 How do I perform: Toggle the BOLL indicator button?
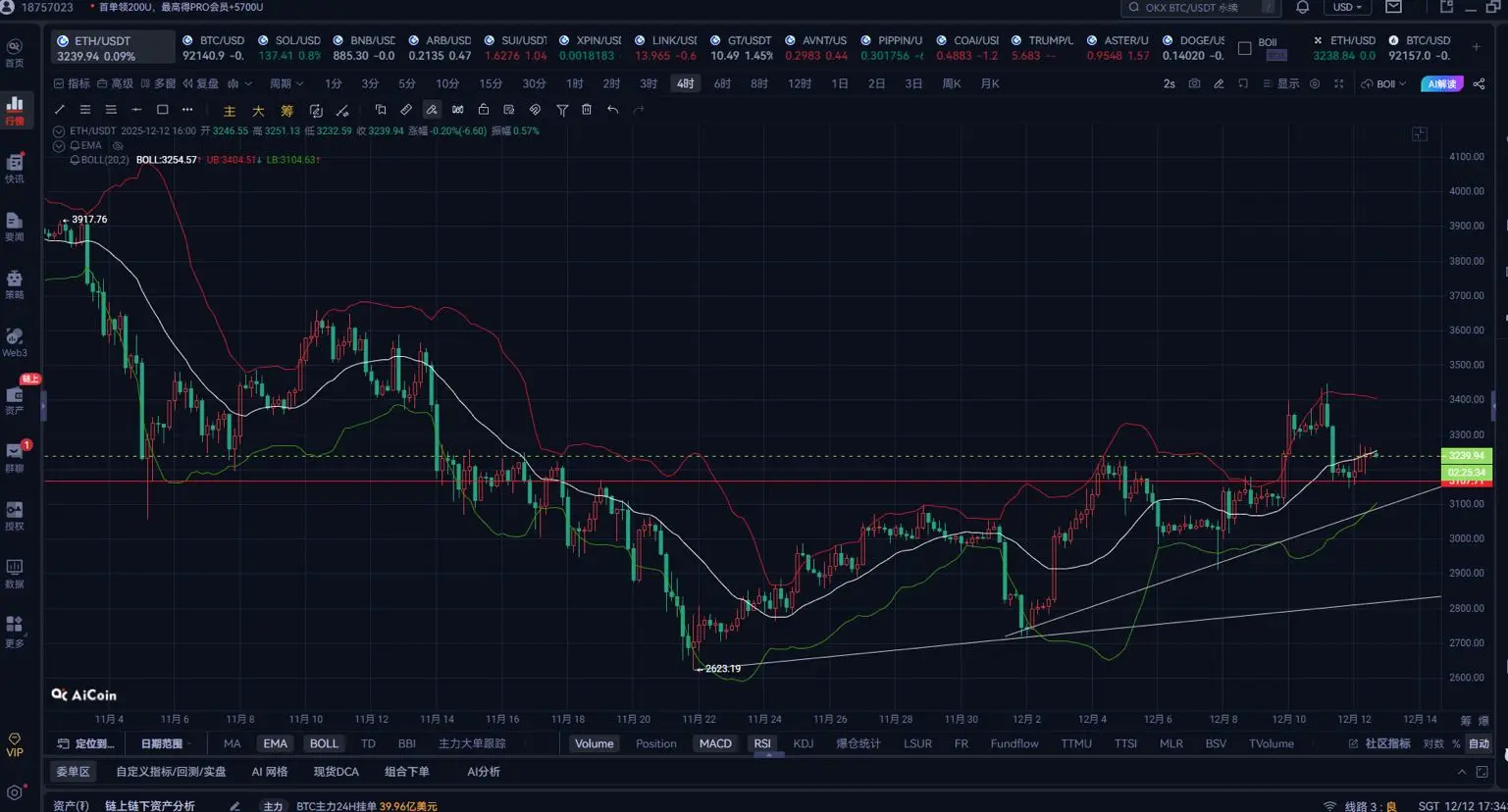click(324, 743)
